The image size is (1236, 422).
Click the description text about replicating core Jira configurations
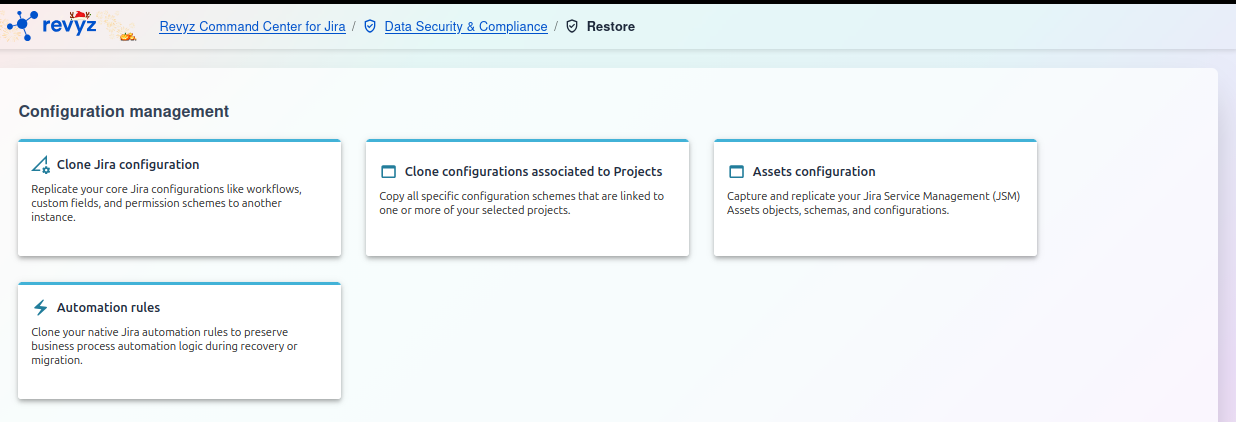[166, 203]
